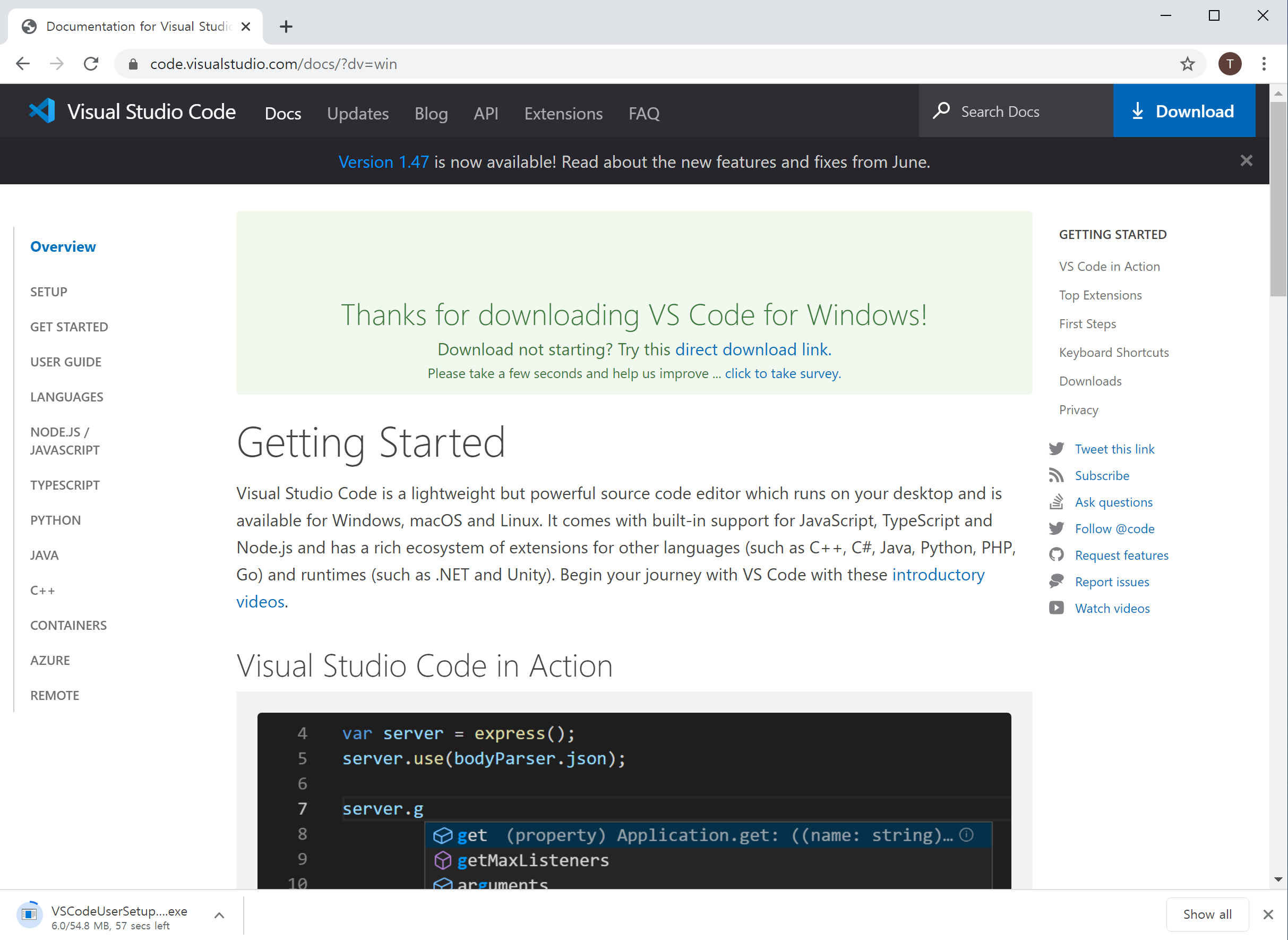
Task: Jump to VS Code in Action
Action: point(1109,266)
